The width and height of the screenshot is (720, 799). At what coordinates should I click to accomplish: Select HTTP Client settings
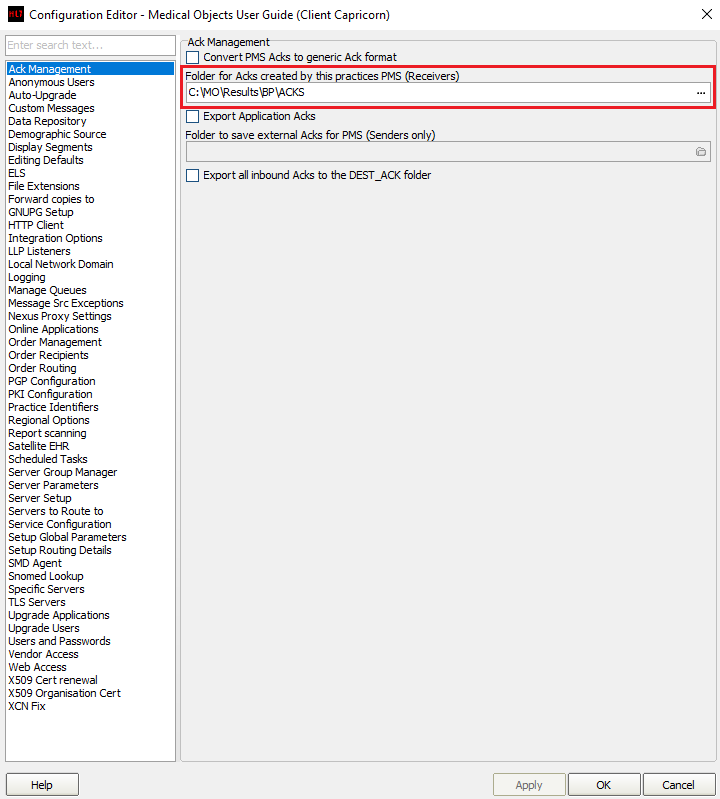36,225
